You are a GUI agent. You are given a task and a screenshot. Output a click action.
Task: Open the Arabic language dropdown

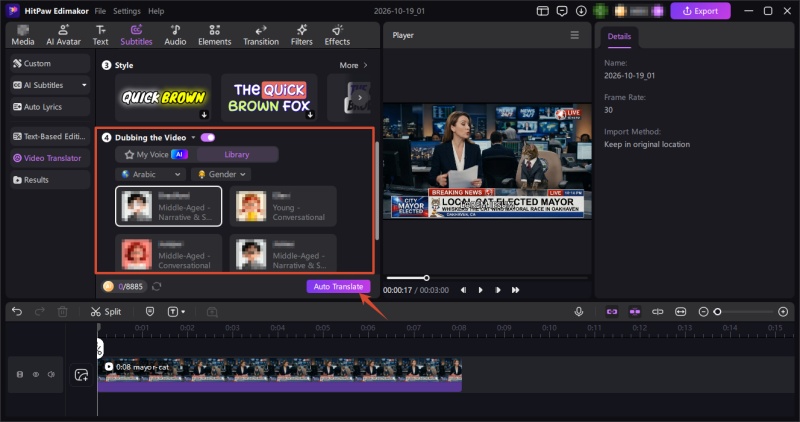(x=151, y=174)
